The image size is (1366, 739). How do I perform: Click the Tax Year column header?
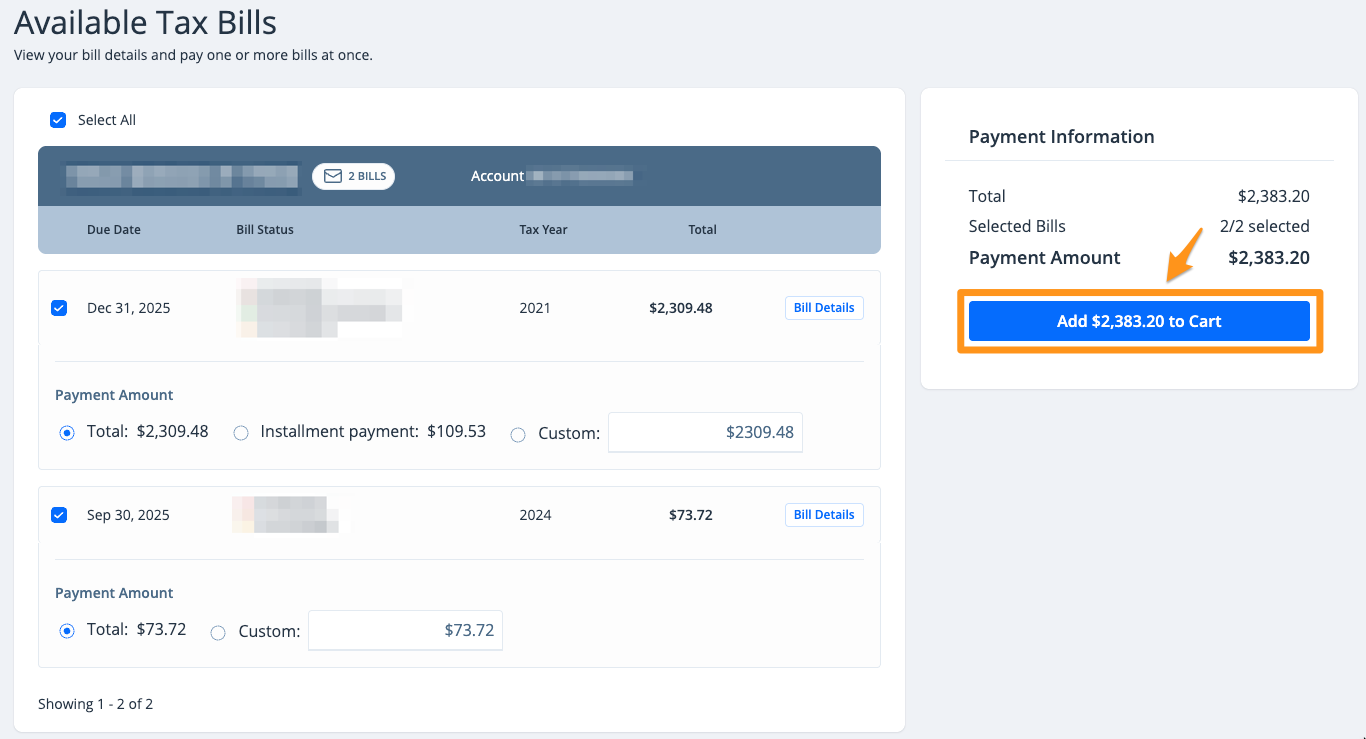(543, 229)
